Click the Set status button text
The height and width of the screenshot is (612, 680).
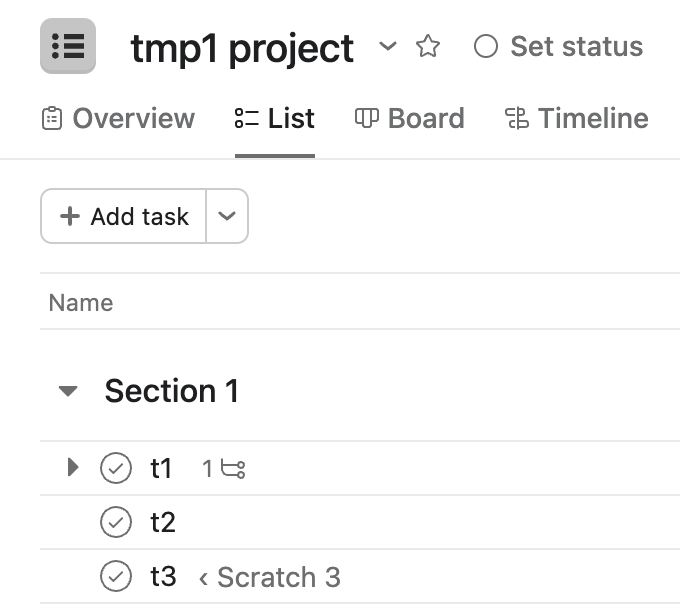[576, 46]
